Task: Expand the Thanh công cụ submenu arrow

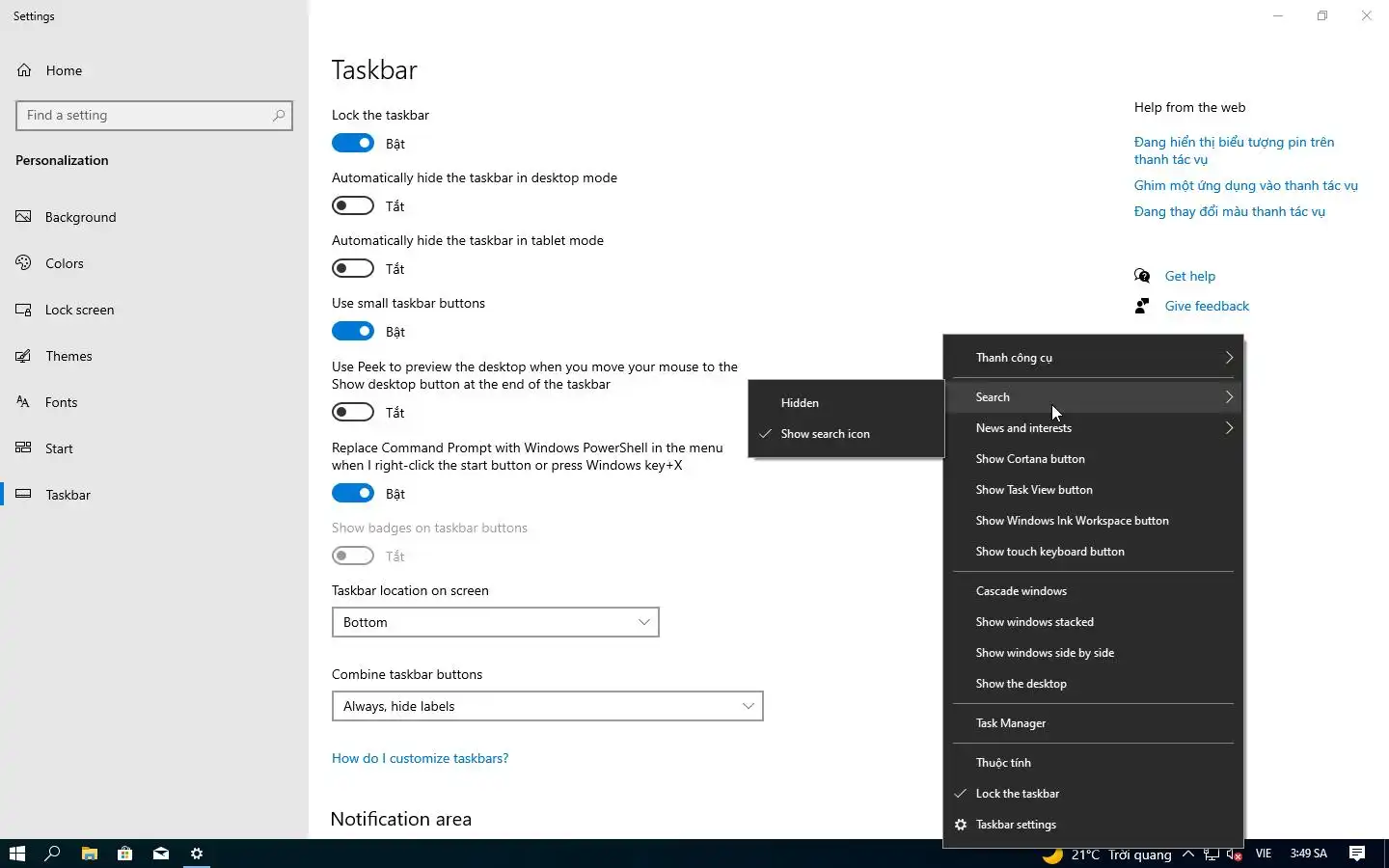Action: click(1229, 358)
